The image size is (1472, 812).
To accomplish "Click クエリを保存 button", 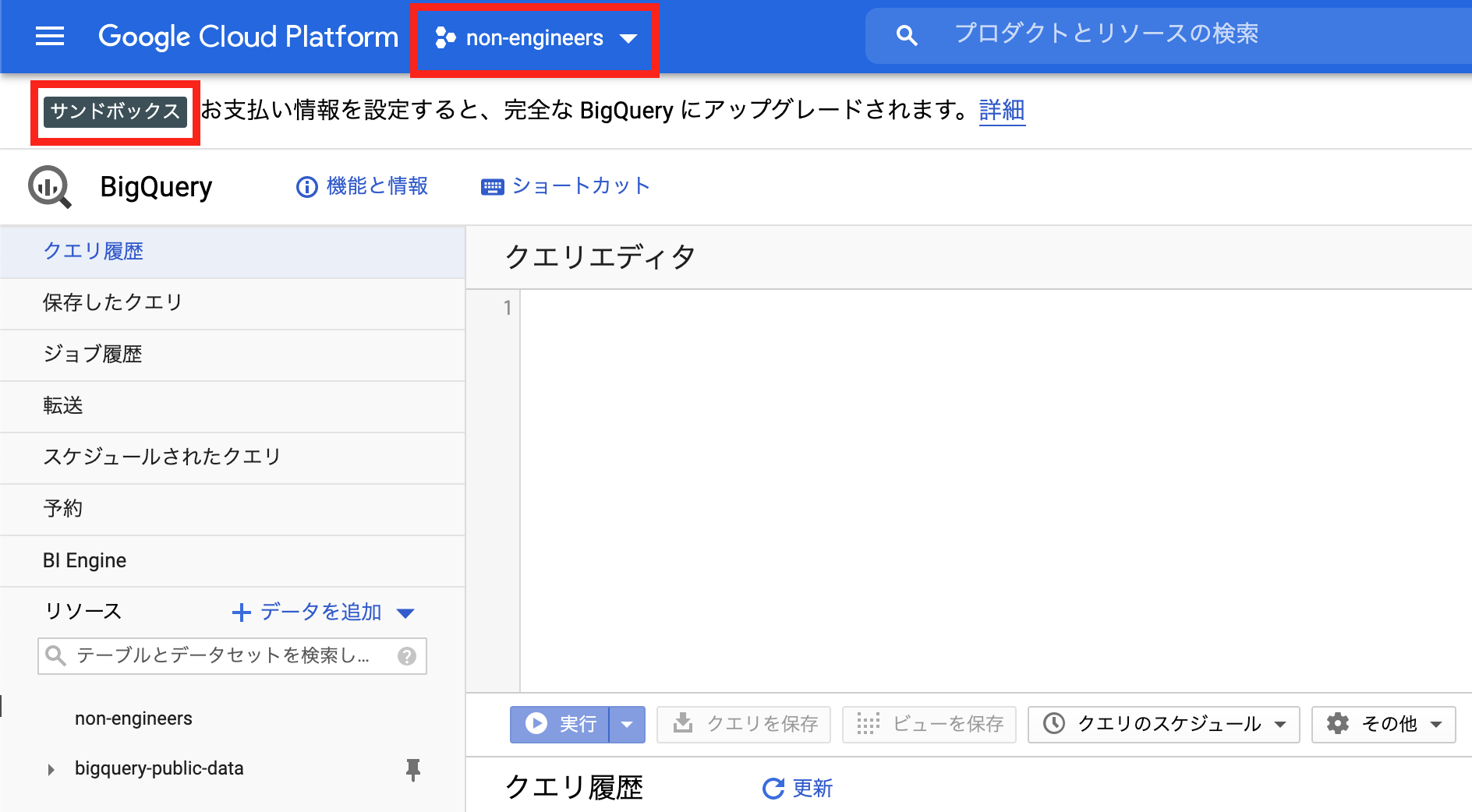I will [743, 724].
